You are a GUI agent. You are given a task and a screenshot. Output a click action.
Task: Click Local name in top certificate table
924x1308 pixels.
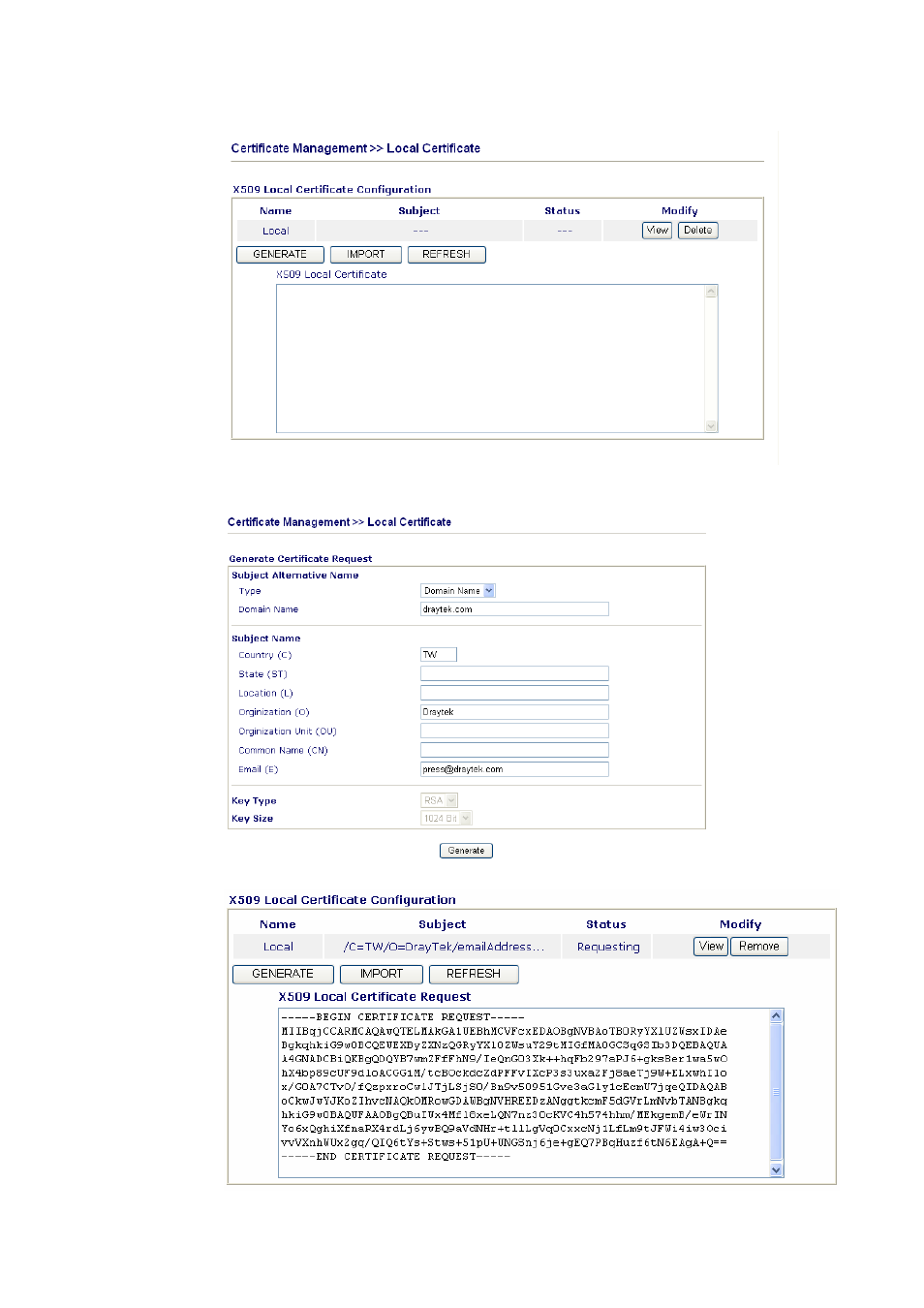[276, 232]
